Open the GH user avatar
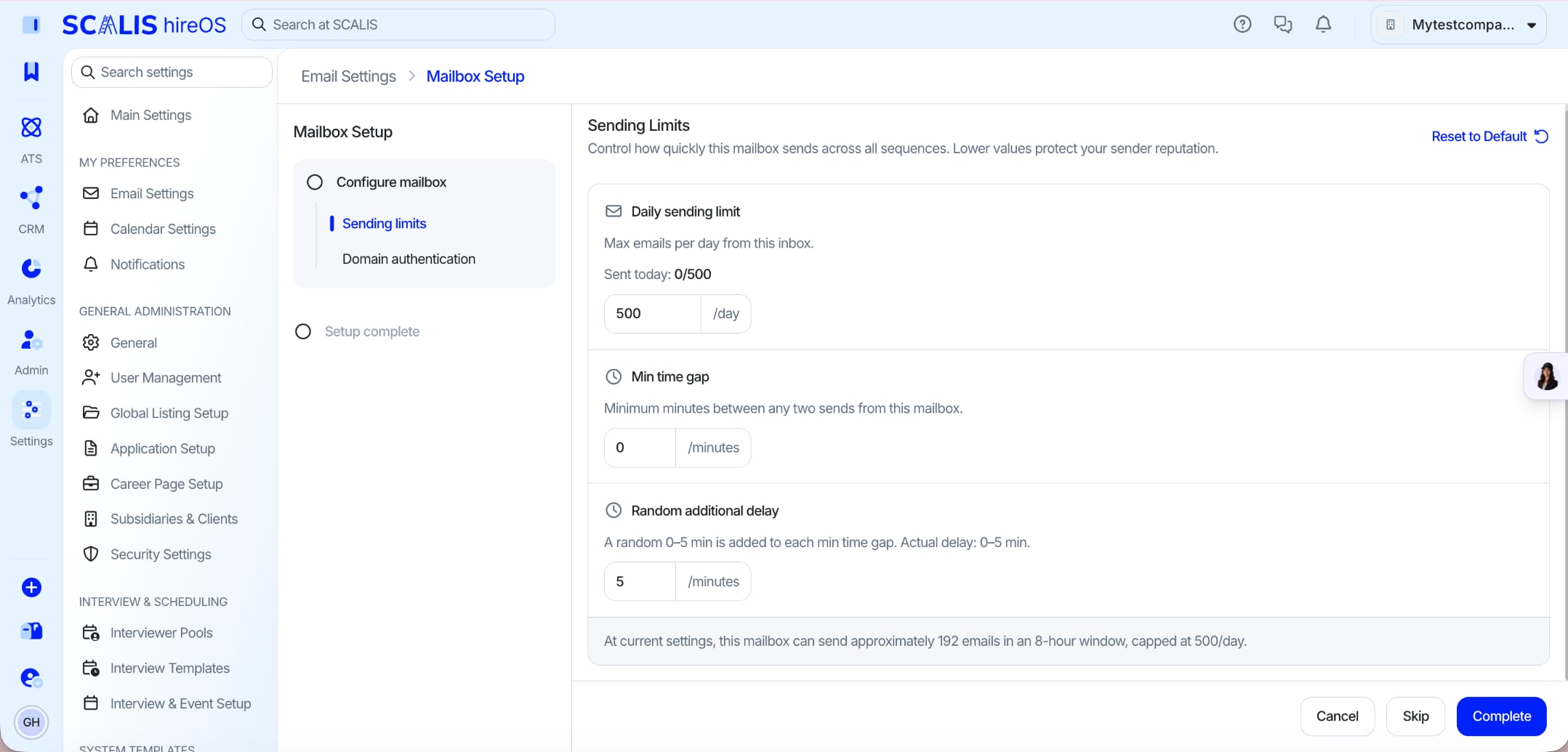This screenshot has height=752, width=1568. pyautogui.click(x=31, y=722)
